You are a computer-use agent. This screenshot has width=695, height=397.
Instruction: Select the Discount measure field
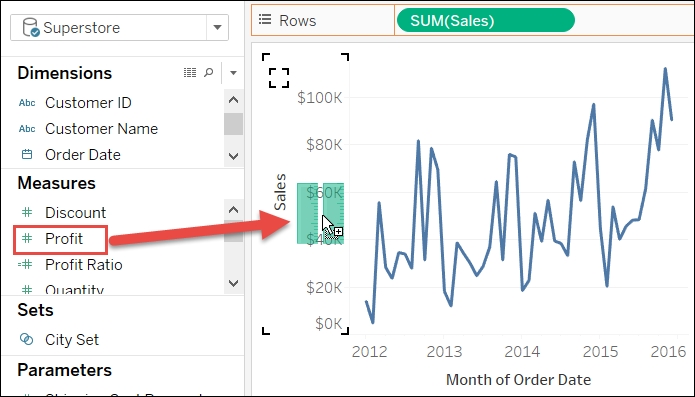tap(75, 213)
